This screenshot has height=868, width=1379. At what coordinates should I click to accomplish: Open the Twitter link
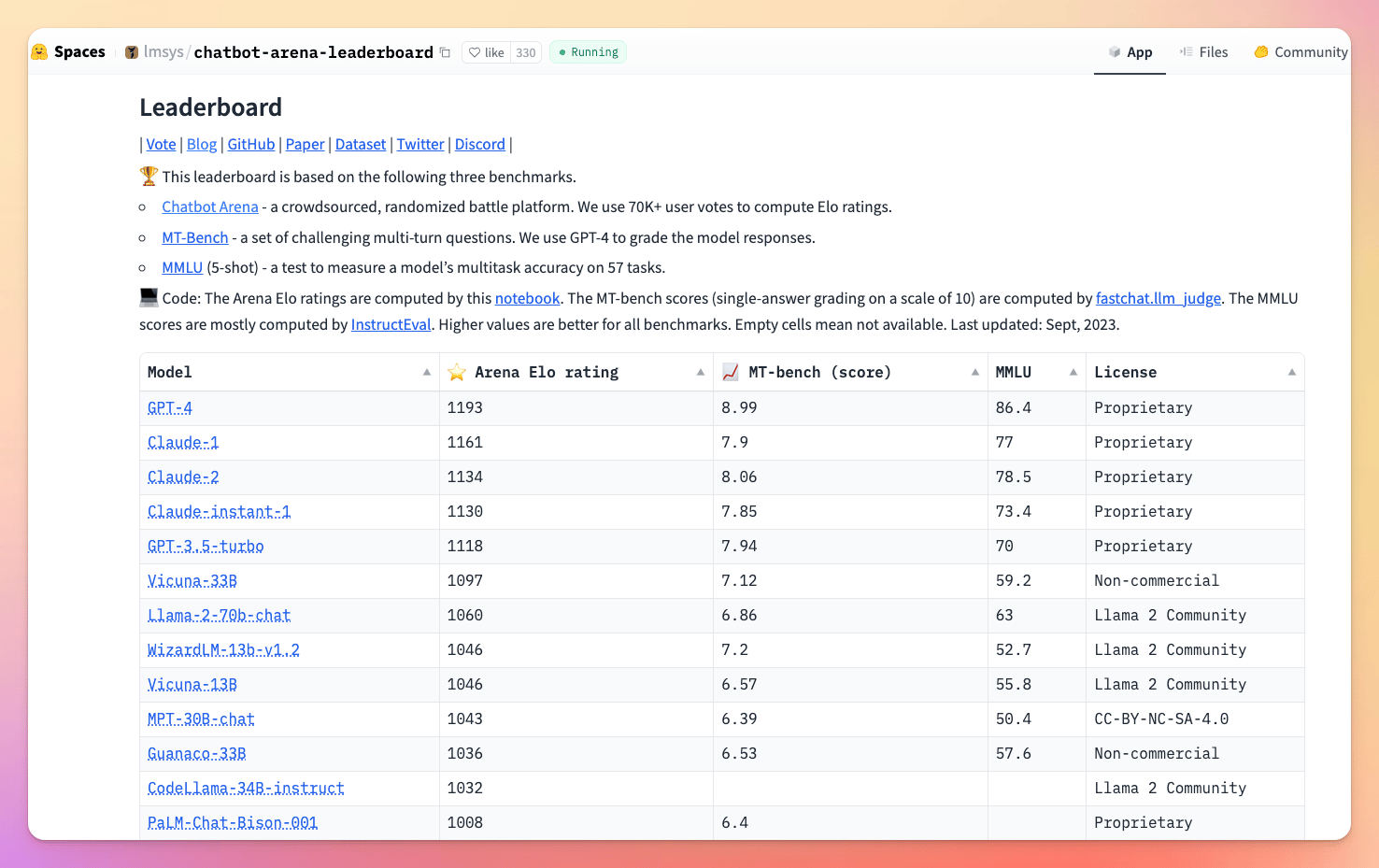(x=420, y=144)
